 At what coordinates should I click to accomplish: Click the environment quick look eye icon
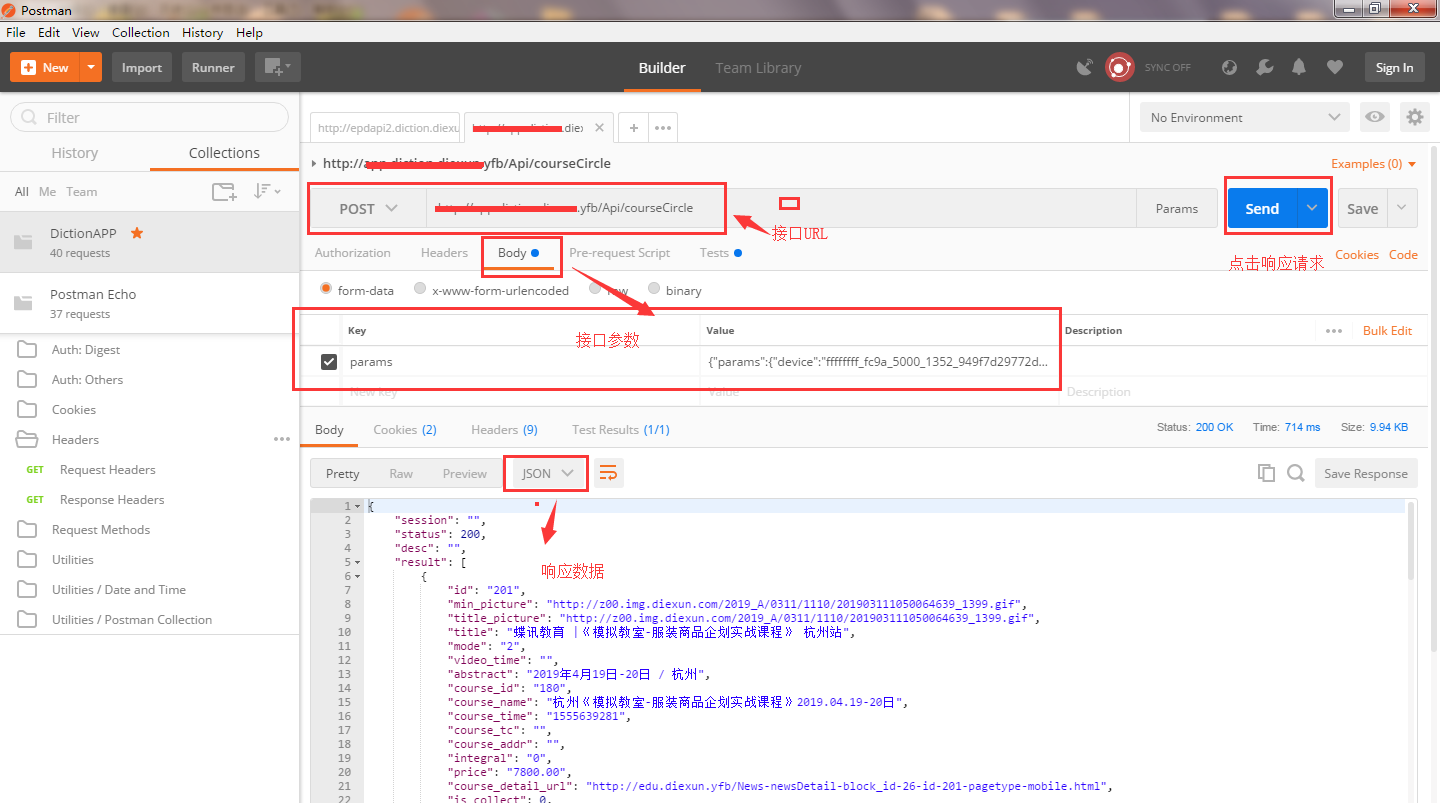tap(1376, 117)
